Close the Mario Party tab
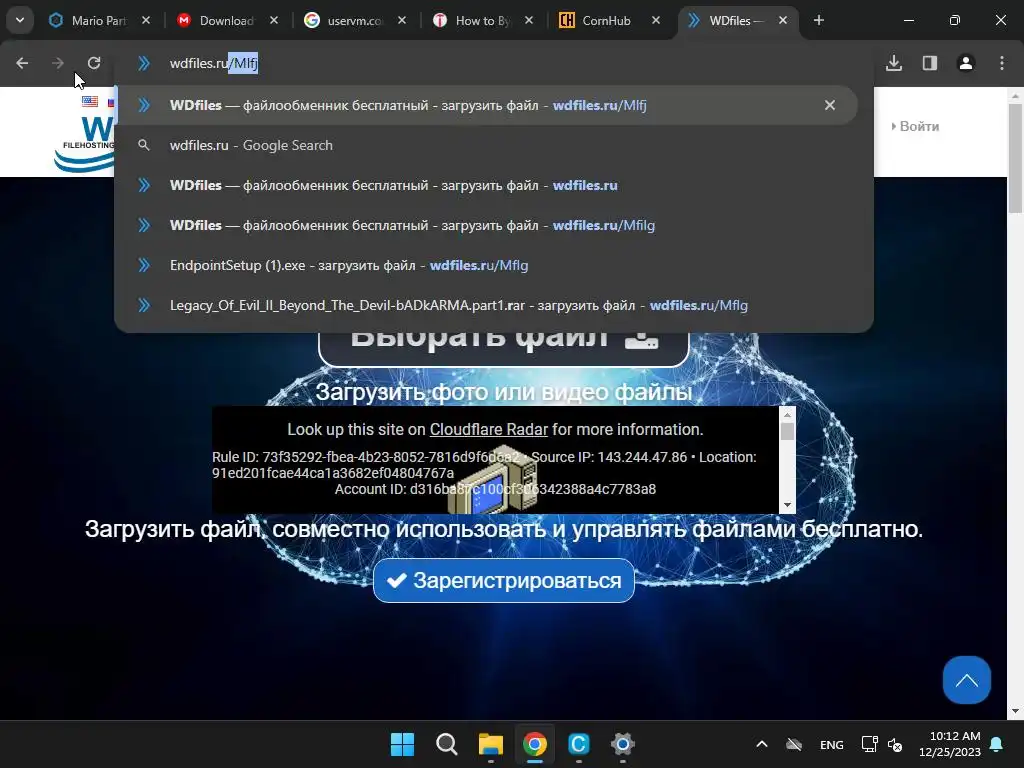Screen dimensions: 1024x768 click(146, 20)
